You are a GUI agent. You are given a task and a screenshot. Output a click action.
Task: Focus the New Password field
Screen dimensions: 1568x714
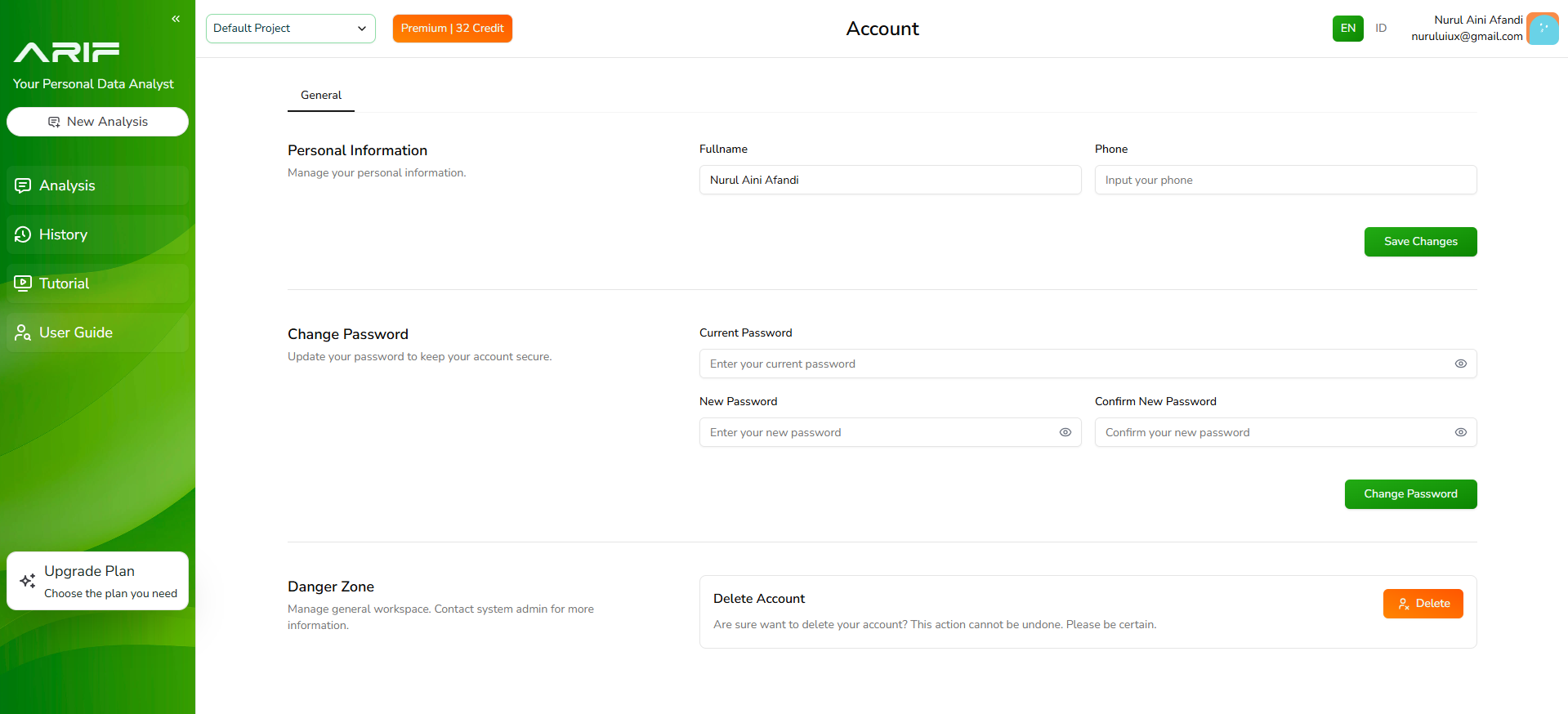[890, 432]
